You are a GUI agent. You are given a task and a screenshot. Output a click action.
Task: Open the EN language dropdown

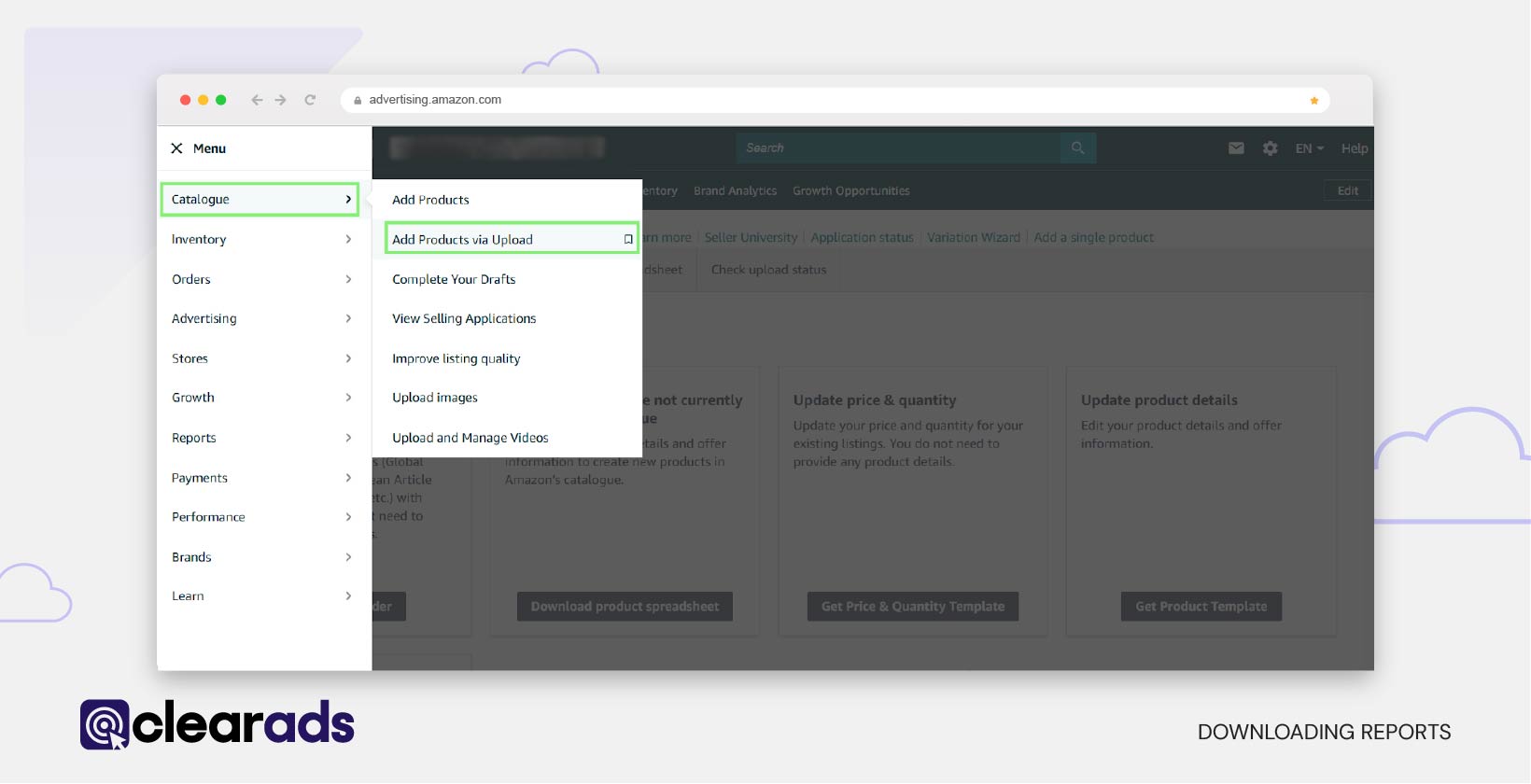[1309, 148]
